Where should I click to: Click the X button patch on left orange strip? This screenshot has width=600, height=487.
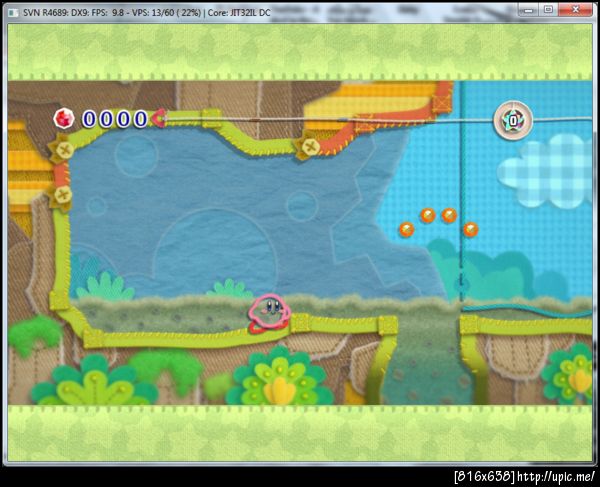coord(63,195)
